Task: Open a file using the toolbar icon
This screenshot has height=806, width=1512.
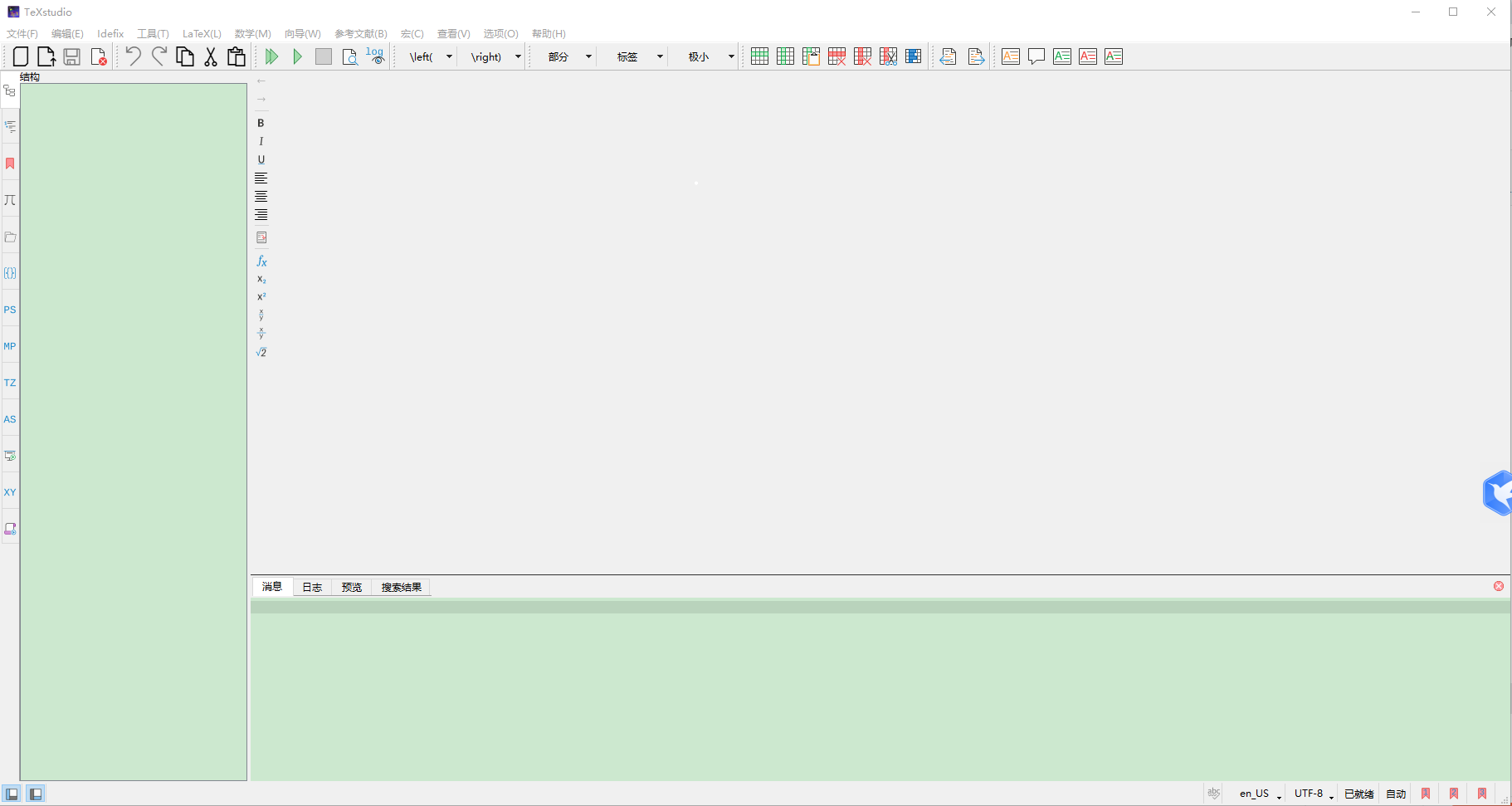Action: [x=46, y=56]
